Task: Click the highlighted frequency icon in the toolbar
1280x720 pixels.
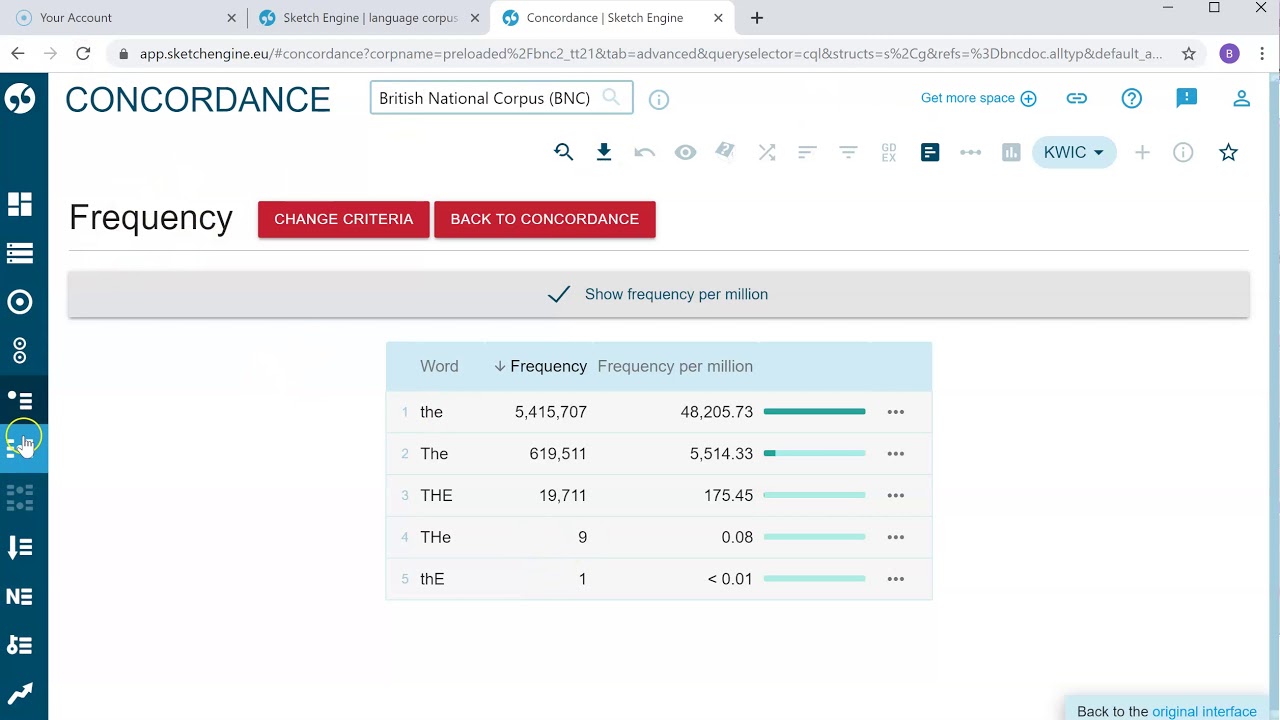Action: 930,152
